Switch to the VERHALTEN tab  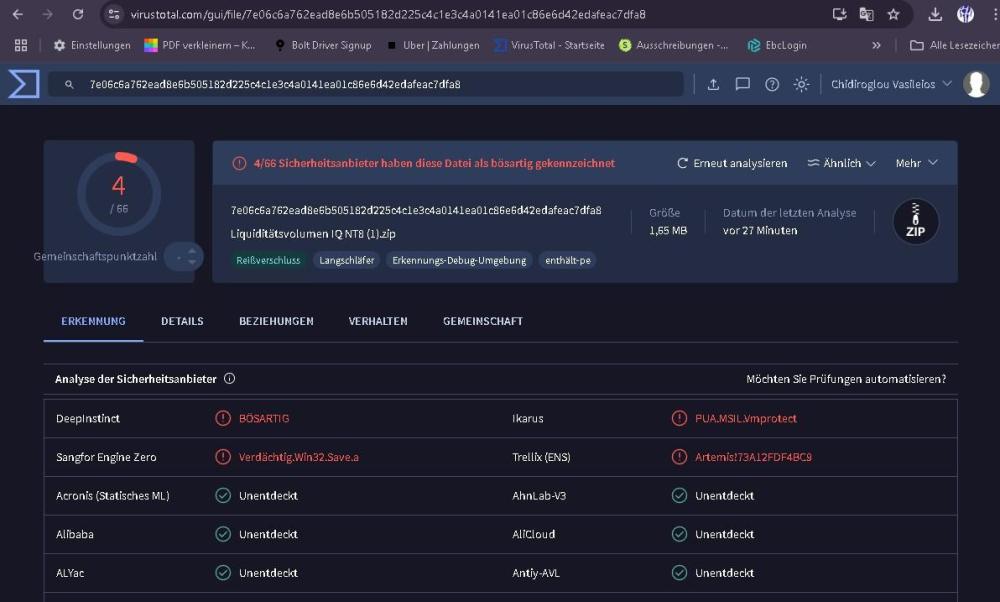tap(378, 321)
